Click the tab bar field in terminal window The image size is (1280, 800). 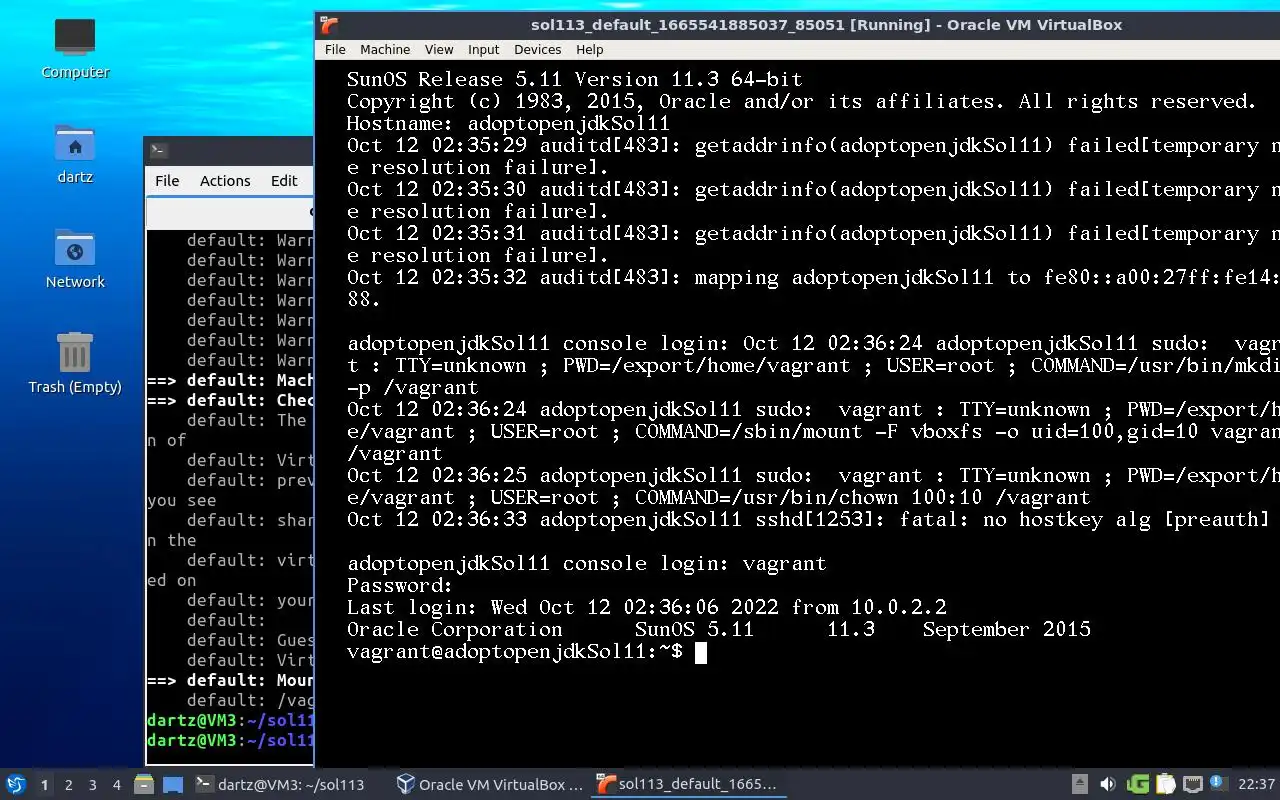230,213
